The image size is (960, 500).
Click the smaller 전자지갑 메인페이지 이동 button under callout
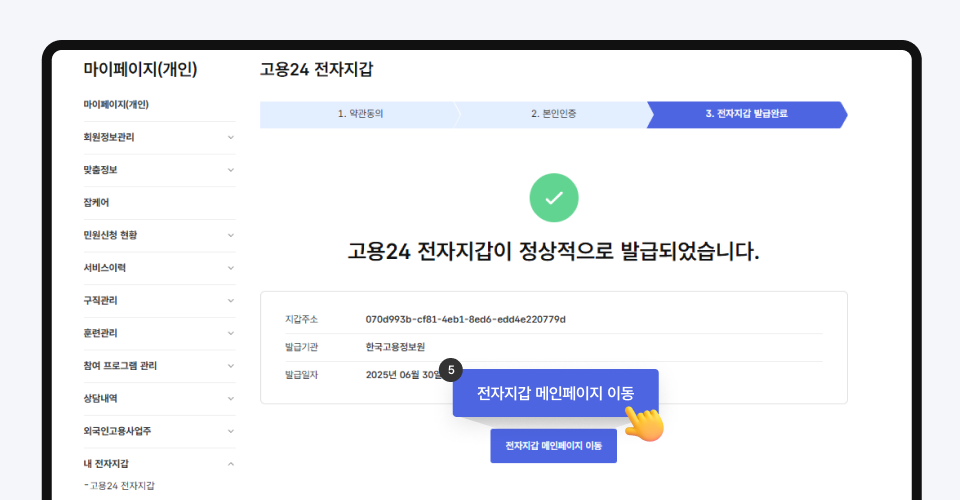tap(553, 446)
